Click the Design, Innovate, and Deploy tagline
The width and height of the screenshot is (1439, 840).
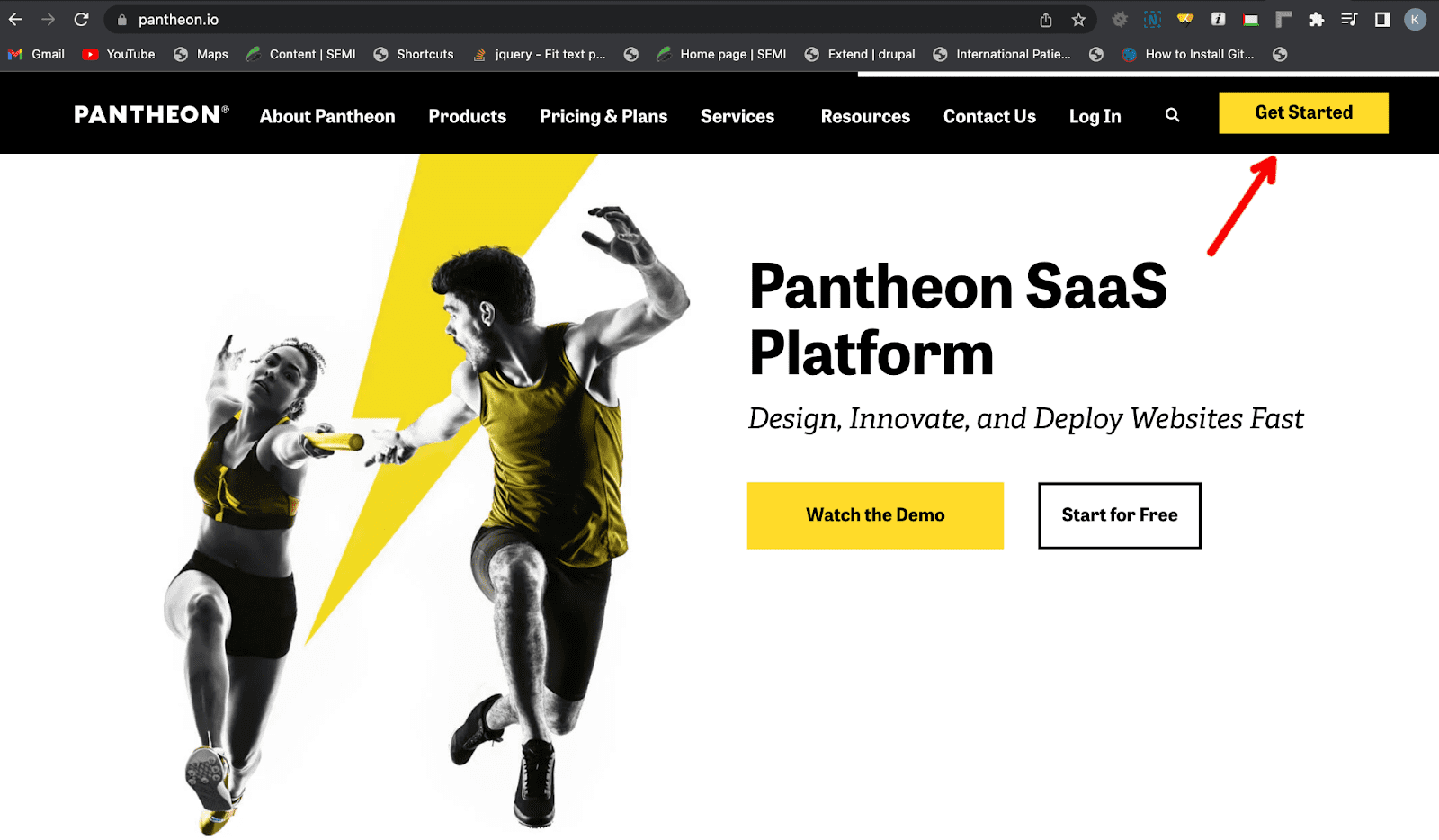(1025, 418)
